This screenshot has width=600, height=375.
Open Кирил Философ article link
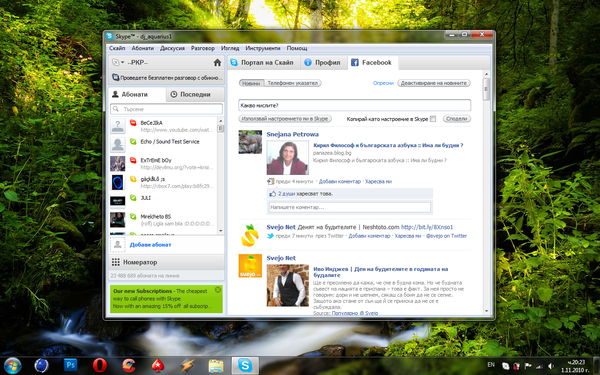[x=388, y=145]
